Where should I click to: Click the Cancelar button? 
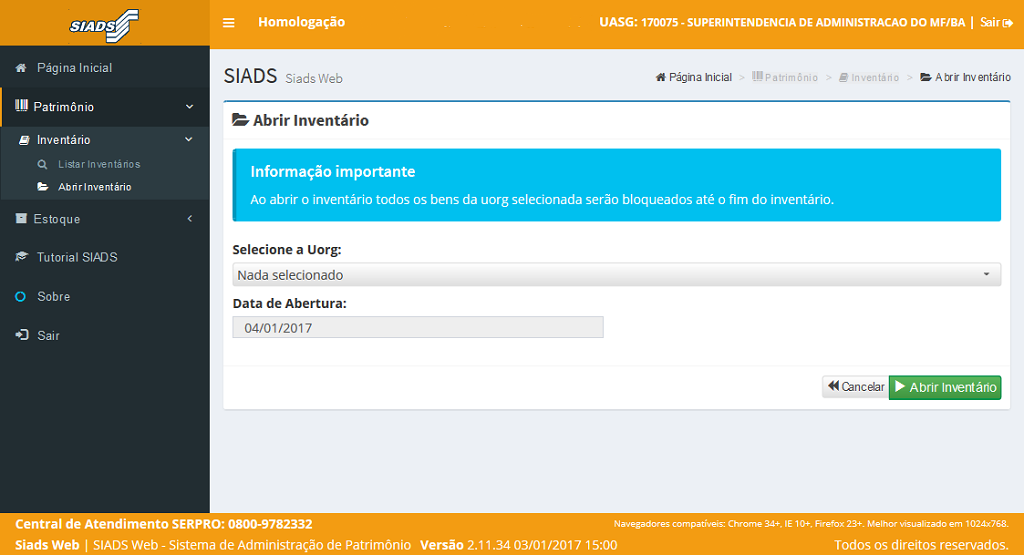pos(856,387)
